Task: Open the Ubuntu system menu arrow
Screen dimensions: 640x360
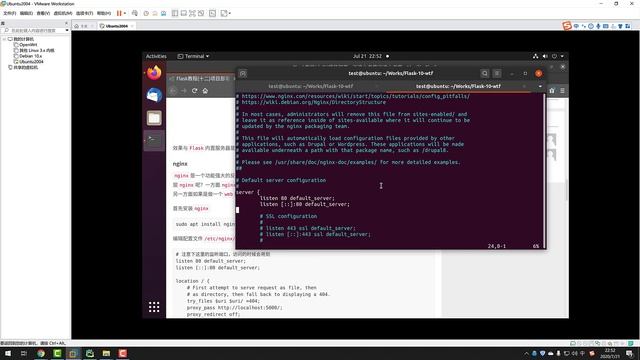Action: [562, 56]
